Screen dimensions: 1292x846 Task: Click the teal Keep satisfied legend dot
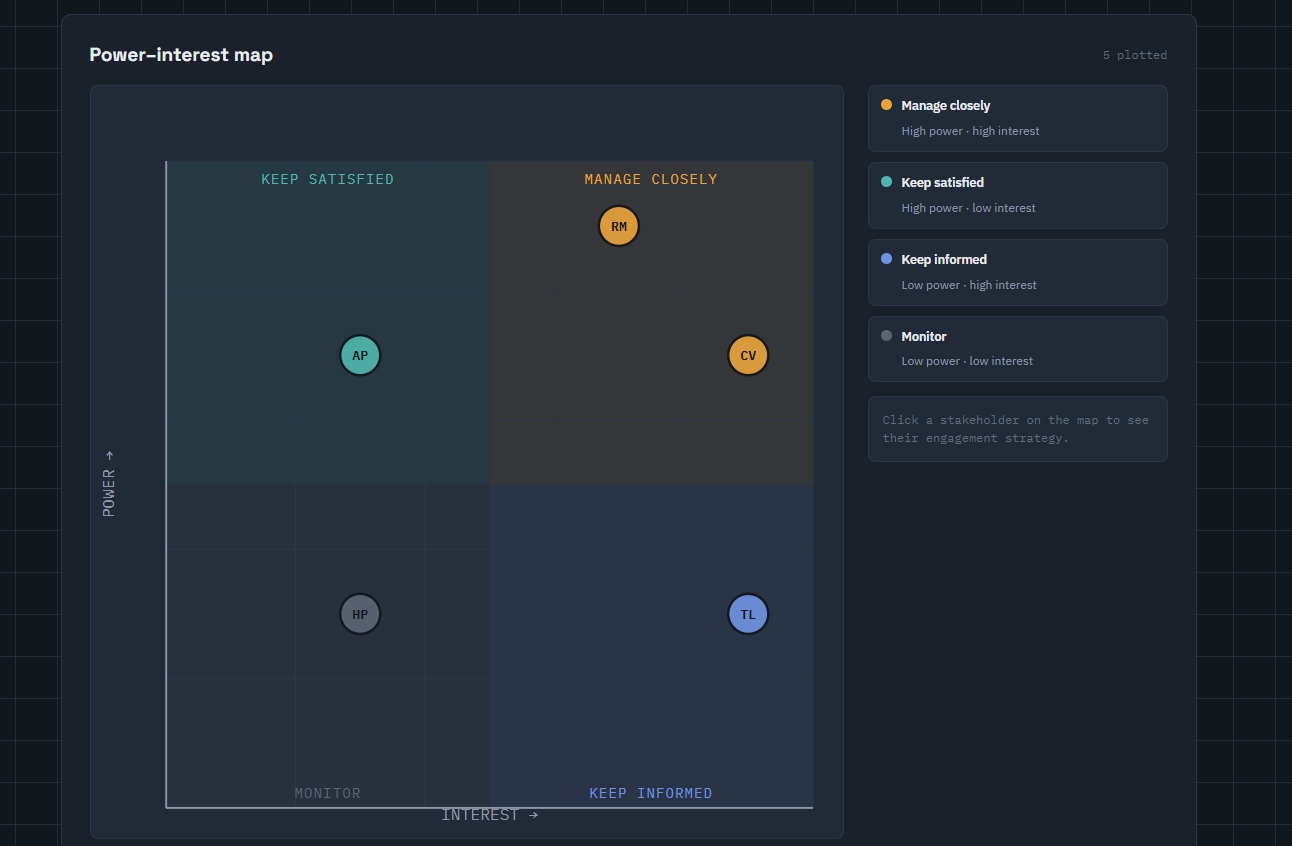[886, 182]
